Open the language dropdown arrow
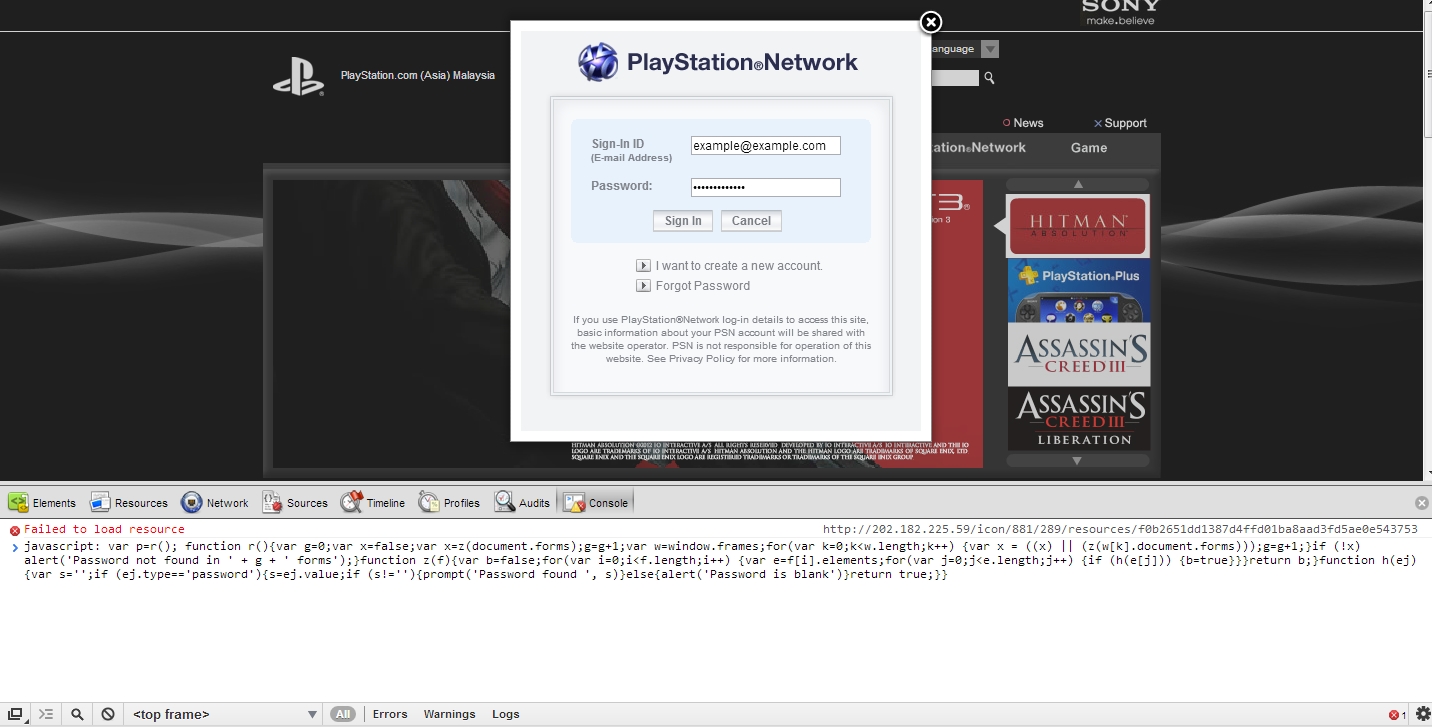Viewport: 1432px width, 727px height. click(x=990, y=49)
